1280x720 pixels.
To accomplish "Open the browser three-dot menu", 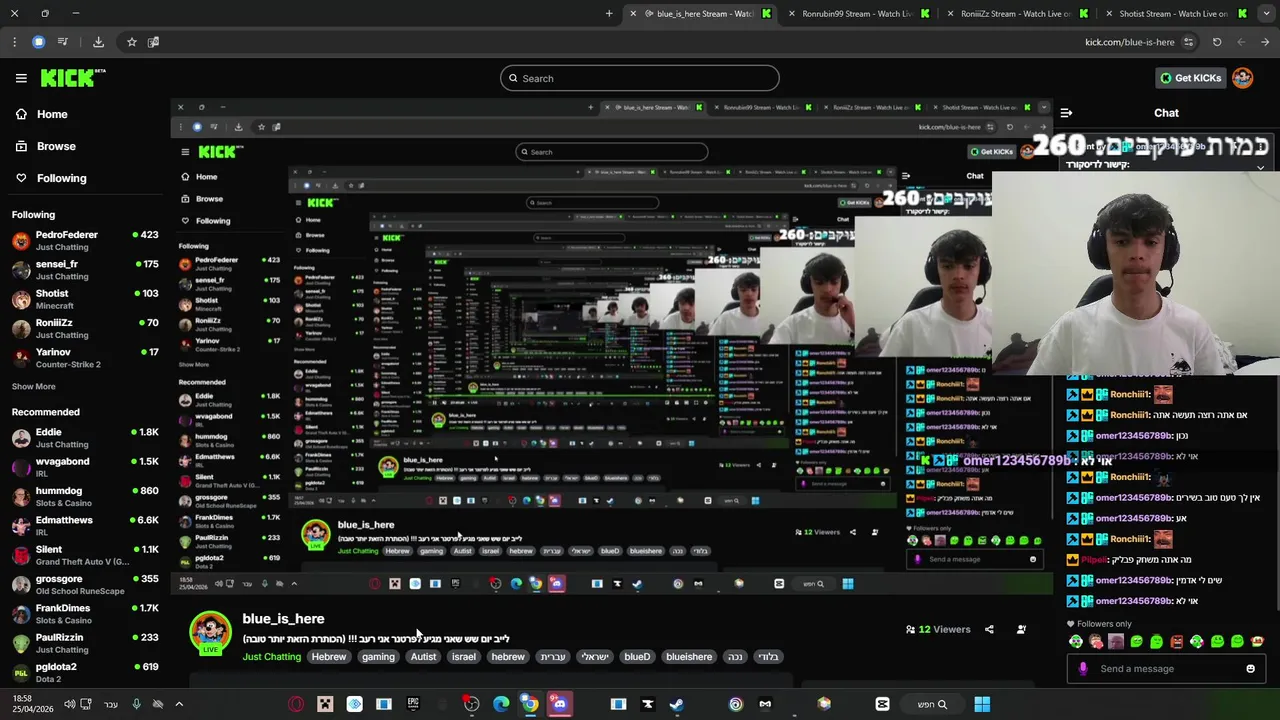I will [14, 42].
